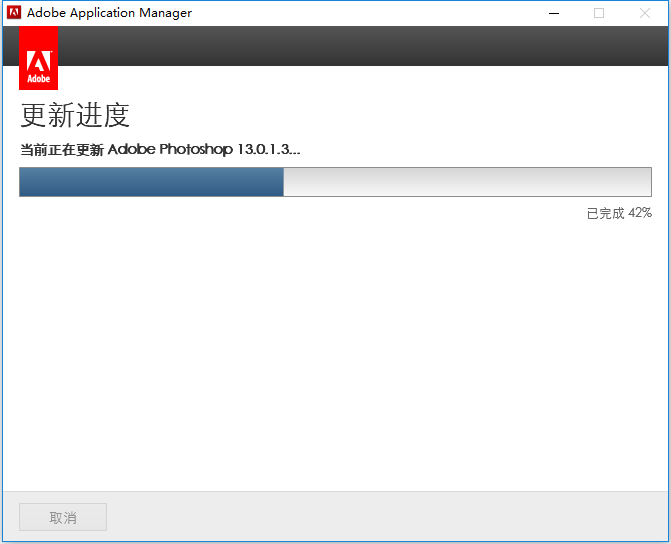Click the blank white content area below the progress bar
The height and width of the screenshot is (544, 671).
click(336, 355)
